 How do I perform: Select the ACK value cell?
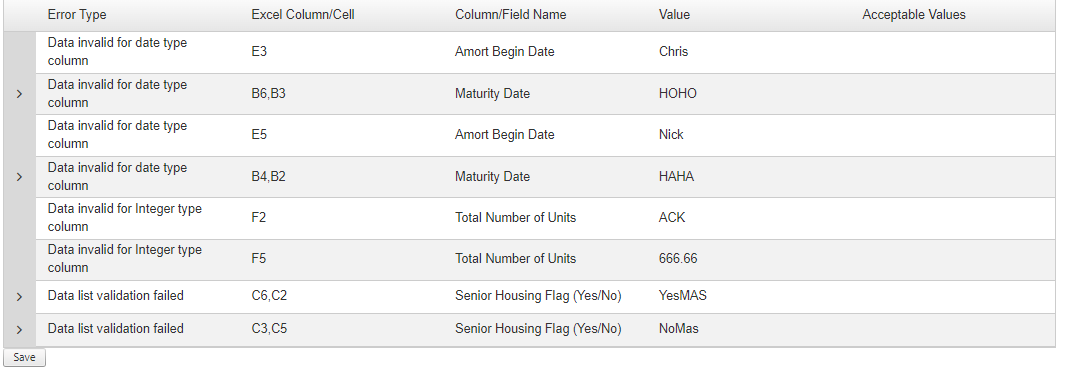[x=672, y=218]
